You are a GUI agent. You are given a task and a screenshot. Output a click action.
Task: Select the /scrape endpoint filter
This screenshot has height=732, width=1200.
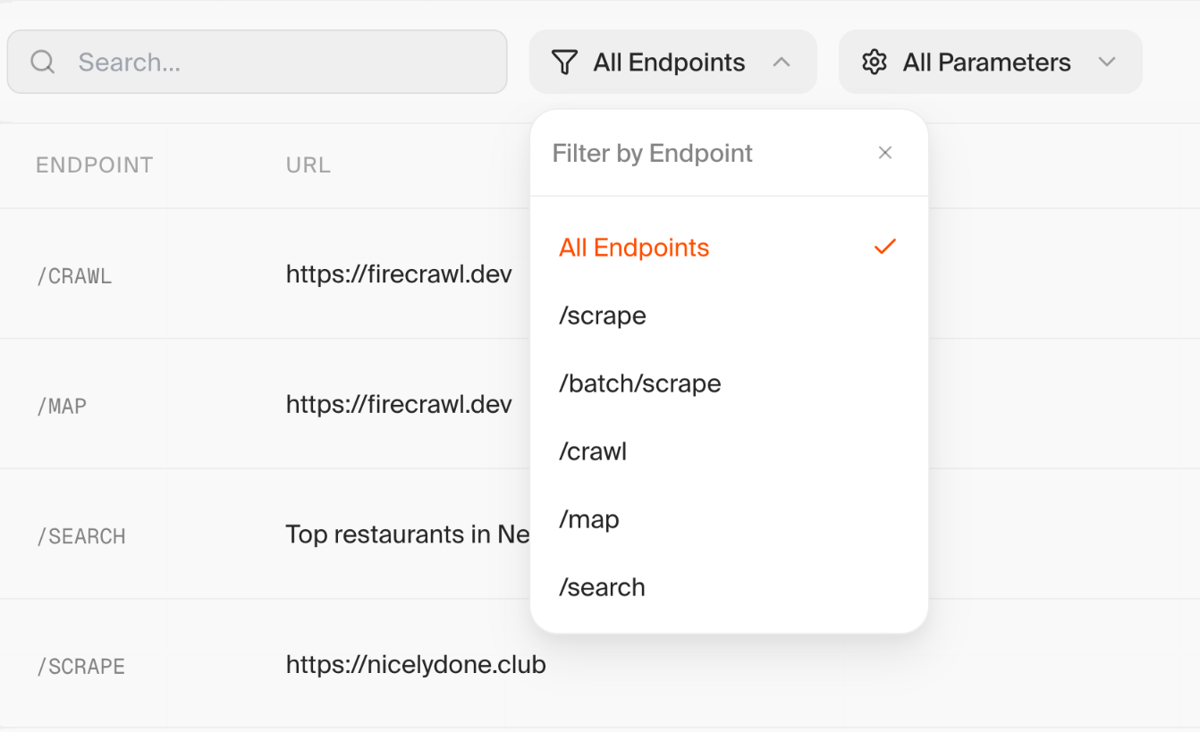601,315
